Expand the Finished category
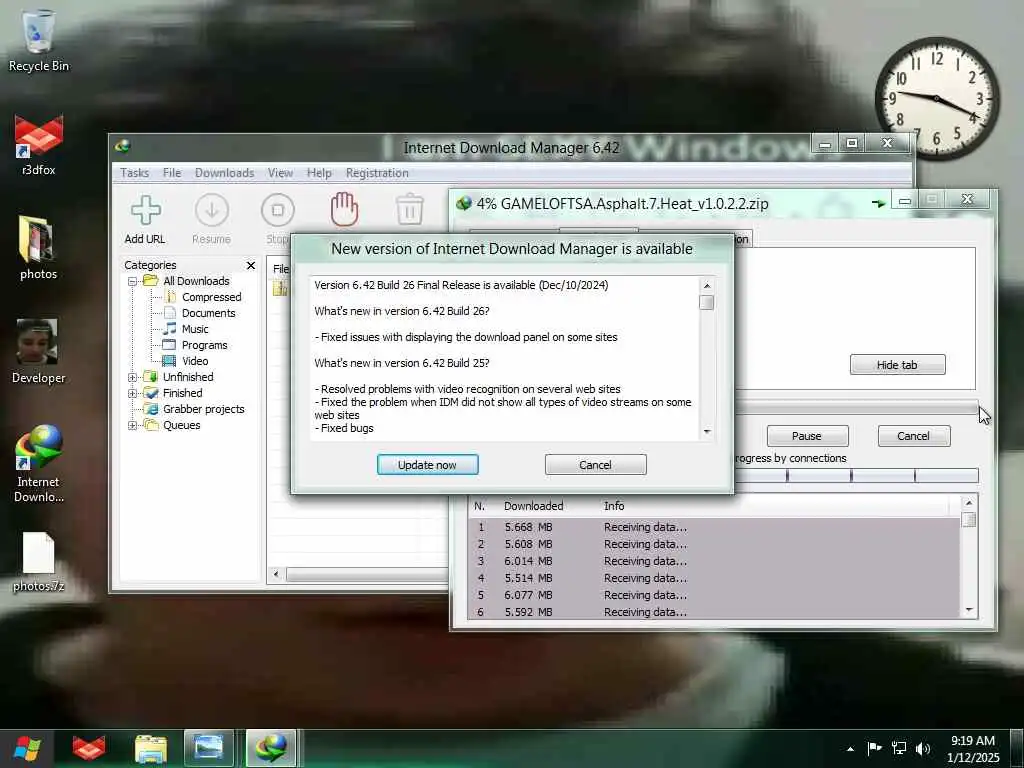Image resolution: width=1024 pixels, height=768 pixels. pos(132,394)
